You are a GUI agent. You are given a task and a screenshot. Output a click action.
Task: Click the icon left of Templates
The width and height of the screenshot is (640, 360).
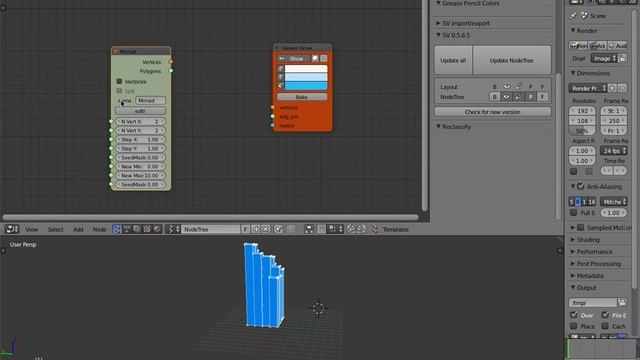[374, 229]
